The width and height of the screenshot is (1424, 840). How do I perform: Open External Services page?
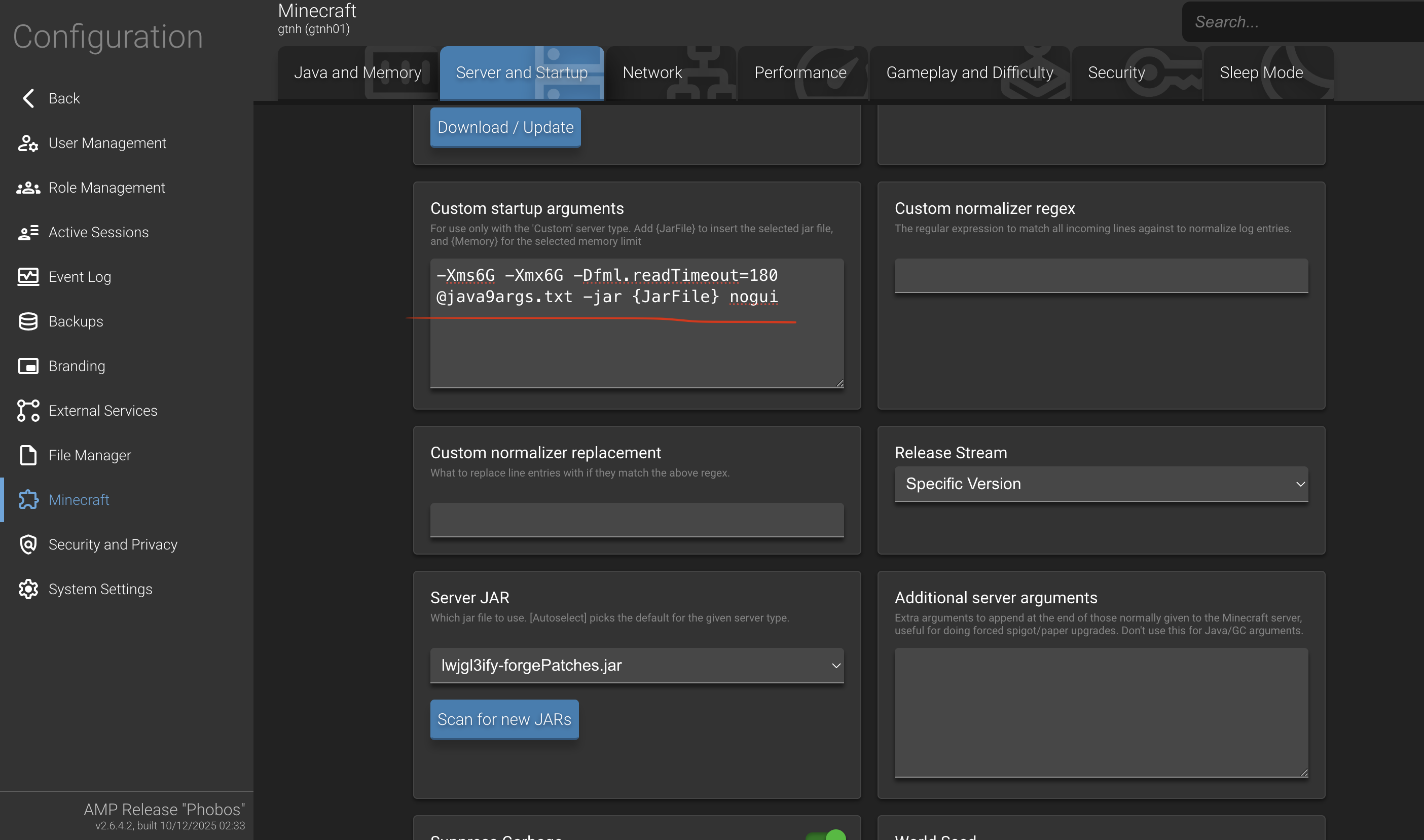103,411
